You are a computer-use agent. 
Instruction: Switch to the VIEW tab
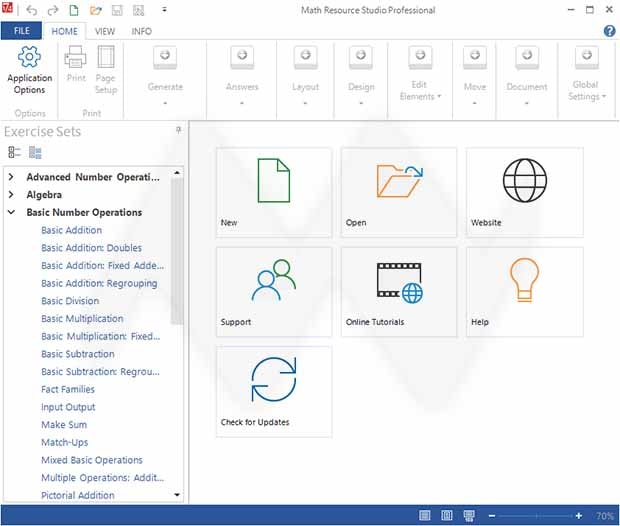105,31
